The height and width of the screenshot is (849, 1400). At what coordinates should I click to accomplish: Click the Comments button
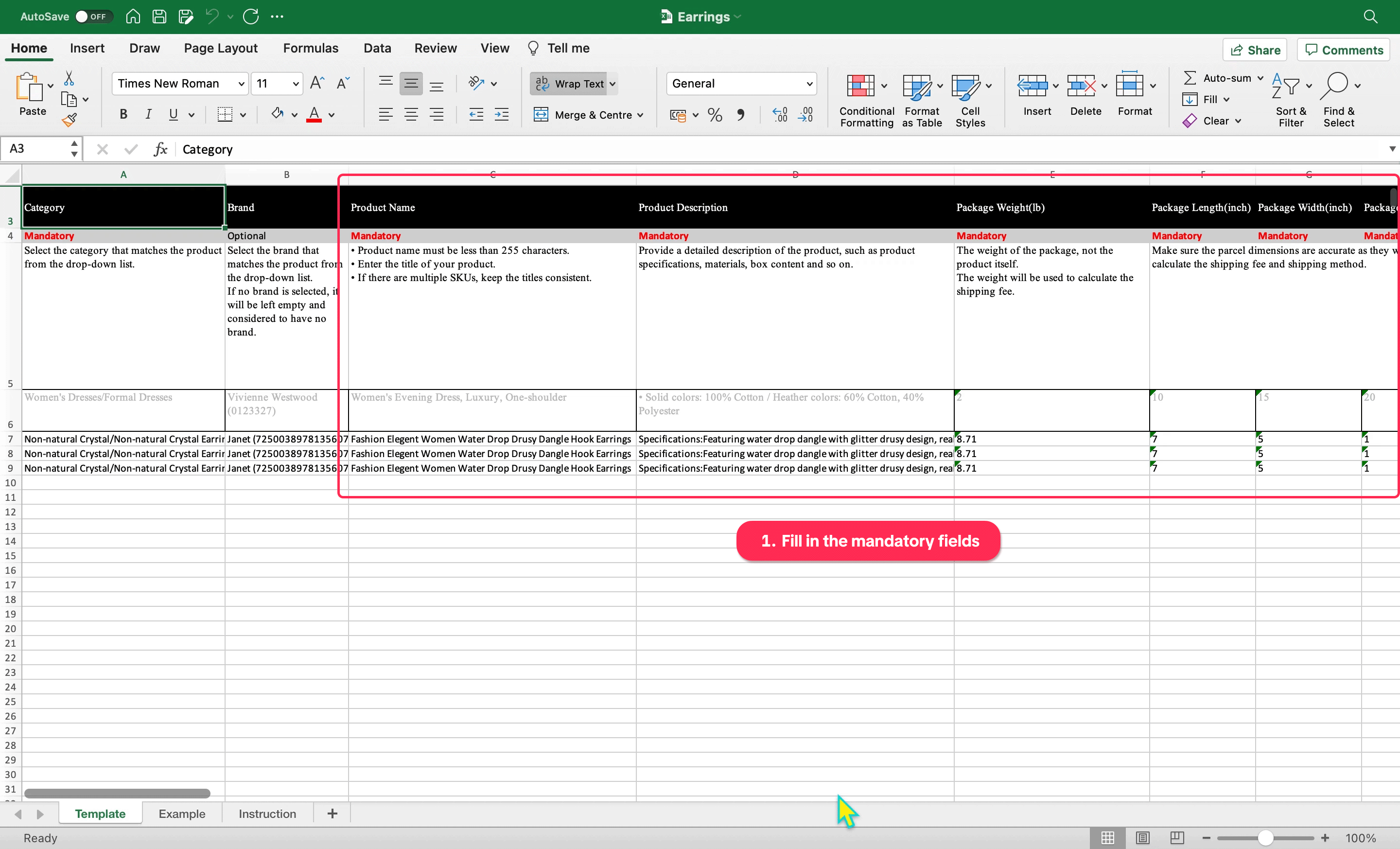tap(1344, 50)
